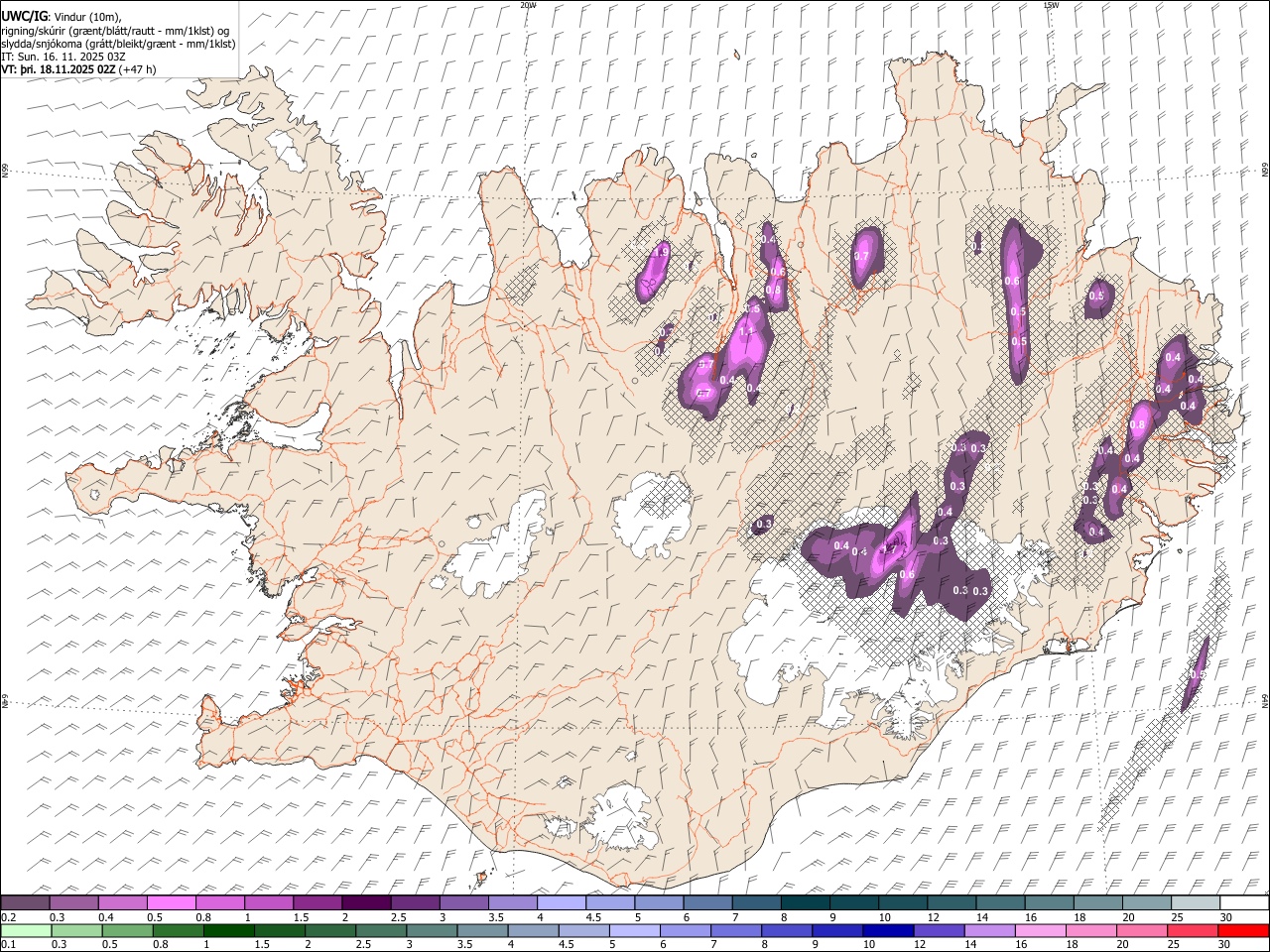The image size is (1270, 952).
Task: Click the "0.5" value in offshore southeast band
Action: [x=1197, y=674]
